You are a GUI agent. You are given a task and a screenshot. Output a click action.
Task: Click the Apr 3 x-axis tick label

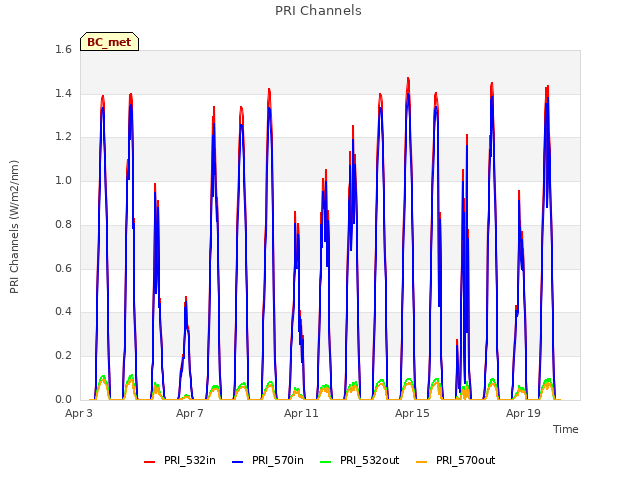[79, 413]
